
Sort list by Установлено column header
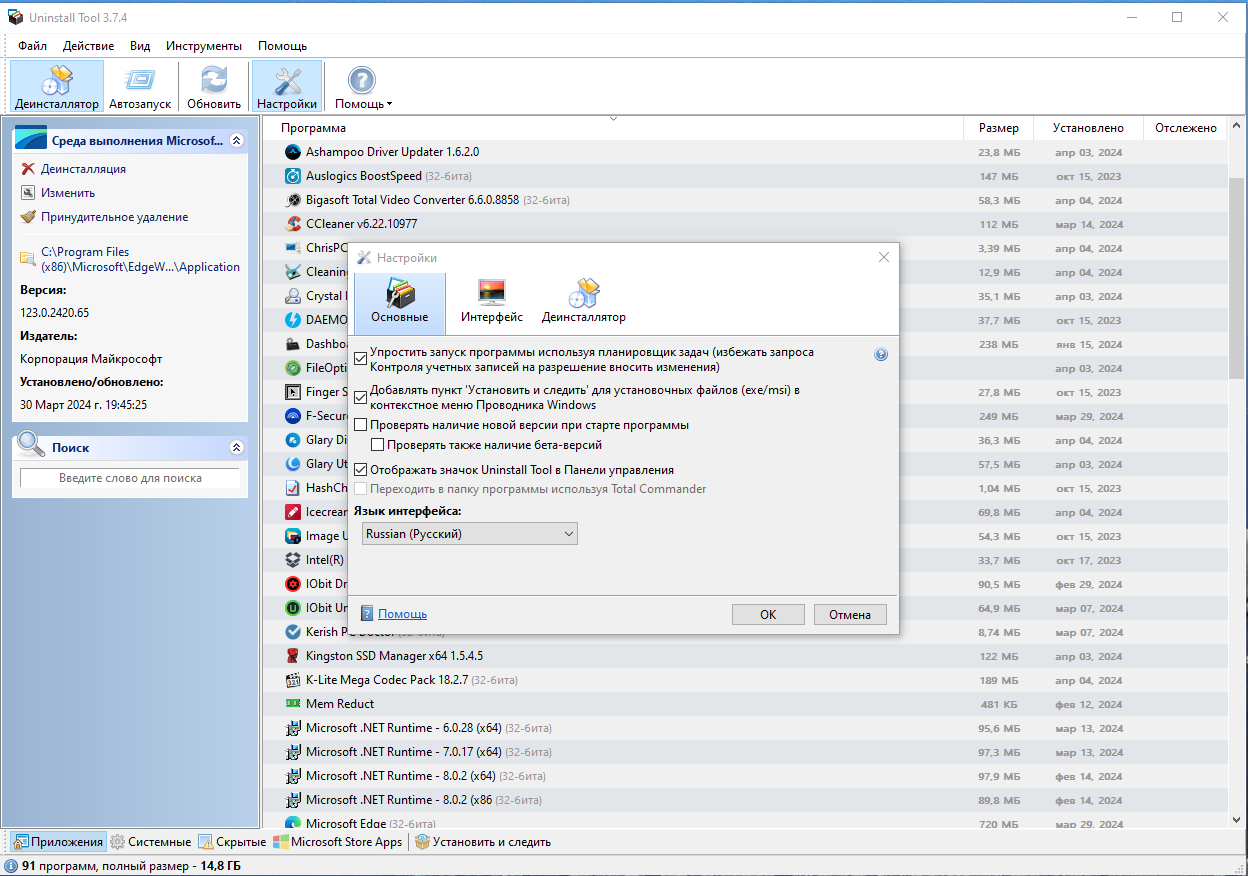[x=1088, y=128]
